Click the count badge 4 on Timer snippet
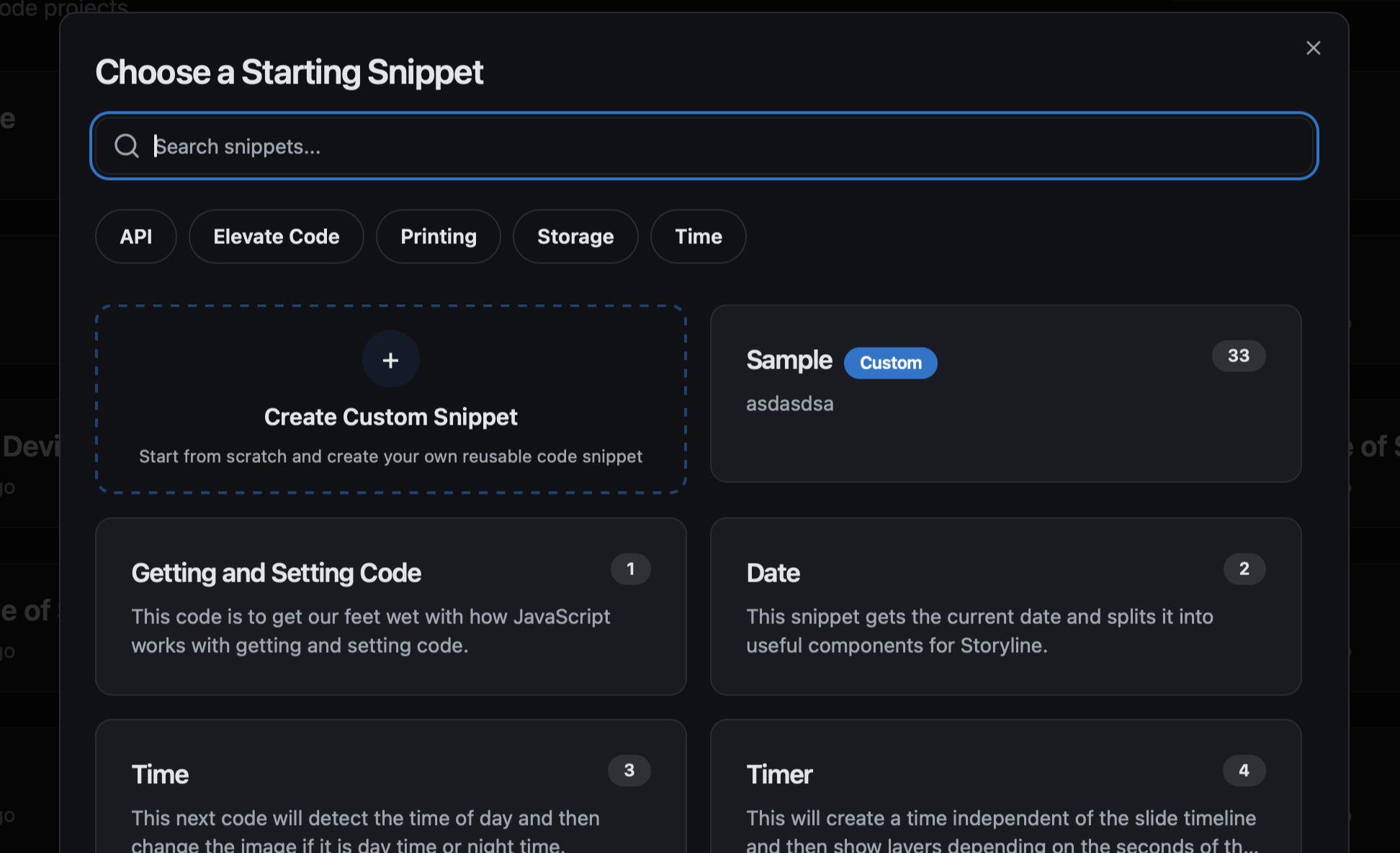Screen dimensions: 1400x853 coord(1244,770)
